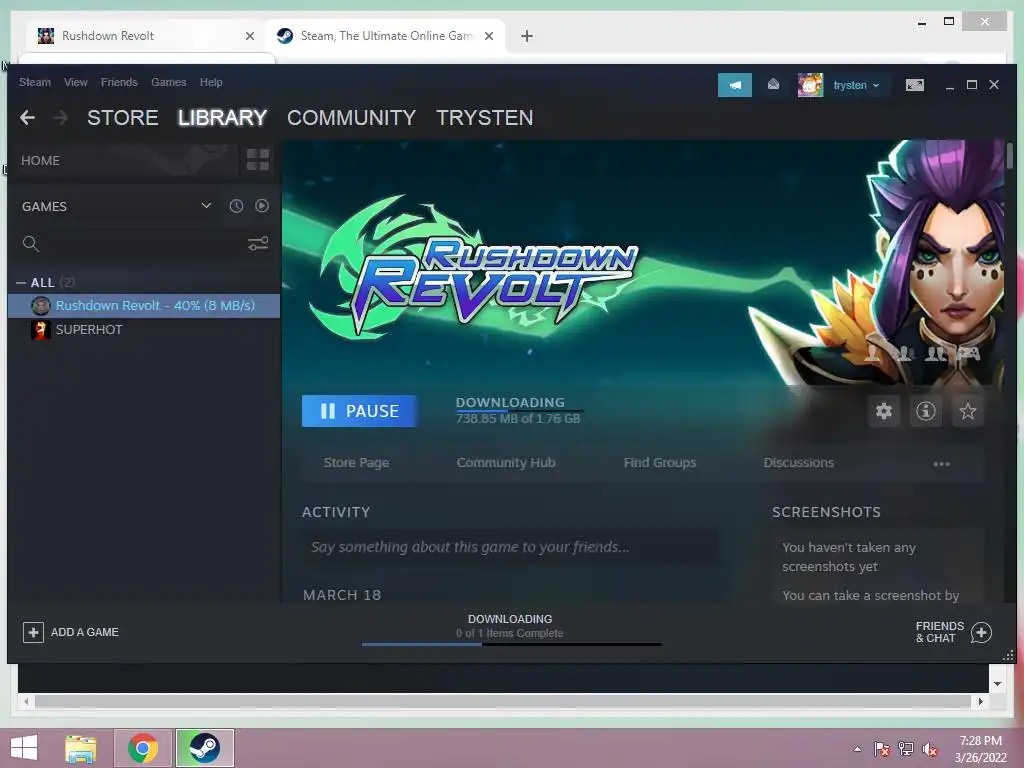Click the network tray icon
This screenshot has height=768, width=1024.
tap(906, 749)
